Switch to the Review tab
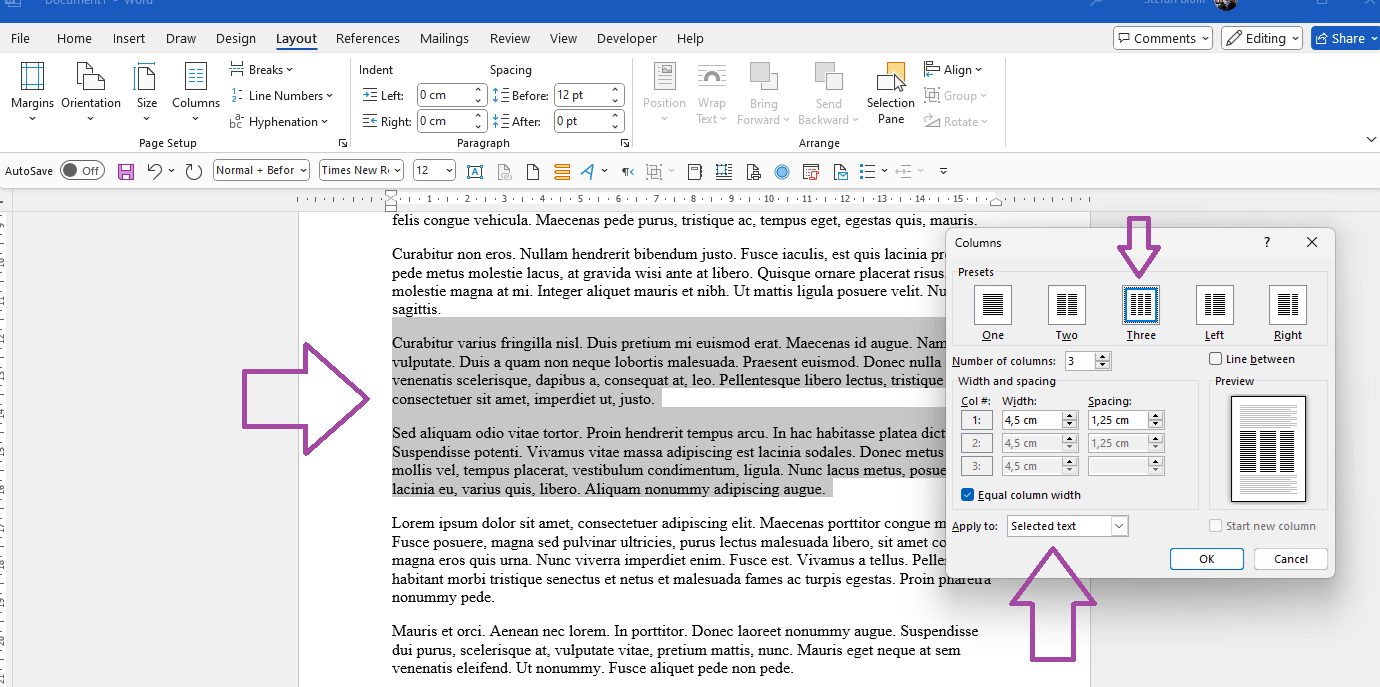 (x=510, y=38)
